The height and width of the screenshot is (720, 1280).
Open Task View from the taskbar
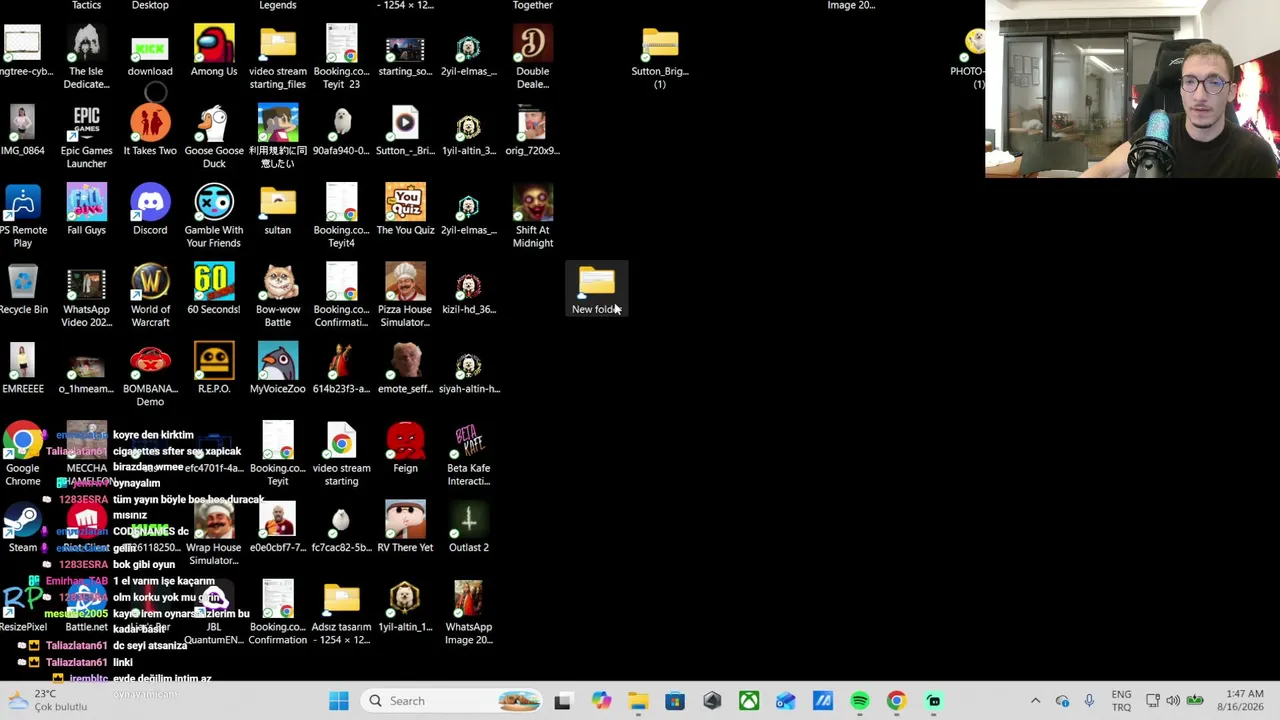562,701
